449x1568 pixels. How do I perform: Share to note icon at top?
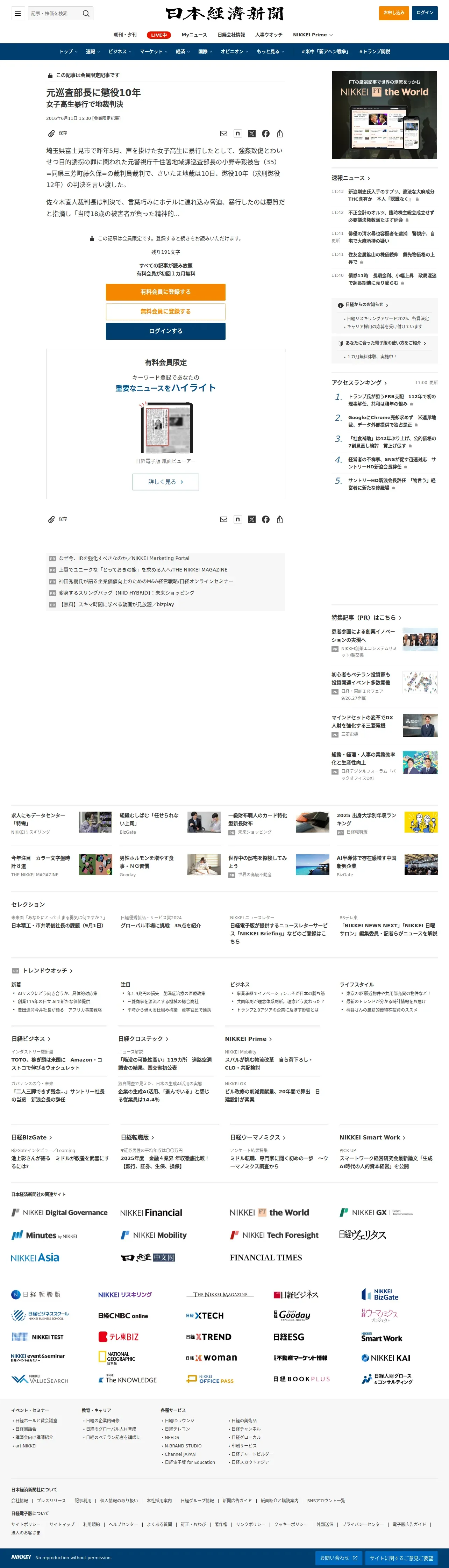(x=237, y=133)
